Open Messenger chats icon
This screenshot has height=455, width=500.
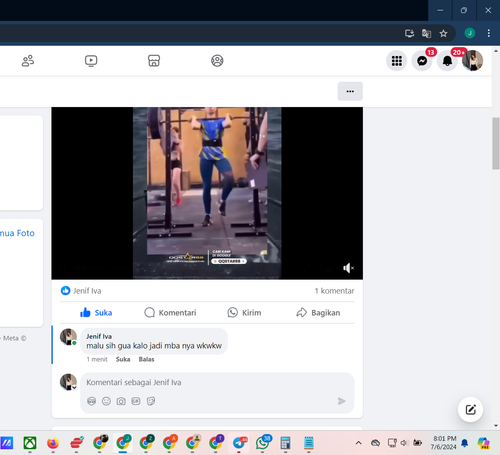pos(422,61)
